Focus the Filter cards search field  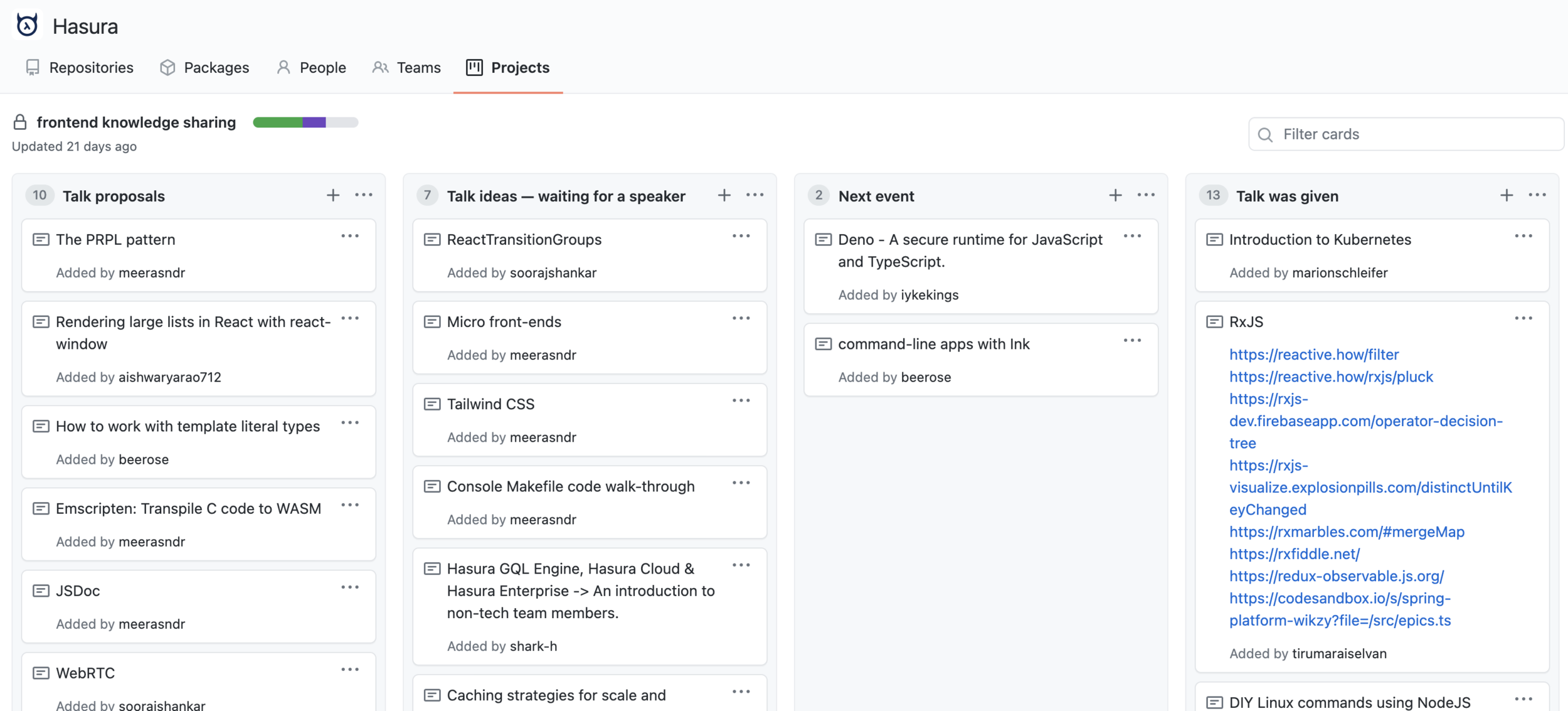tap(1405, 134)
